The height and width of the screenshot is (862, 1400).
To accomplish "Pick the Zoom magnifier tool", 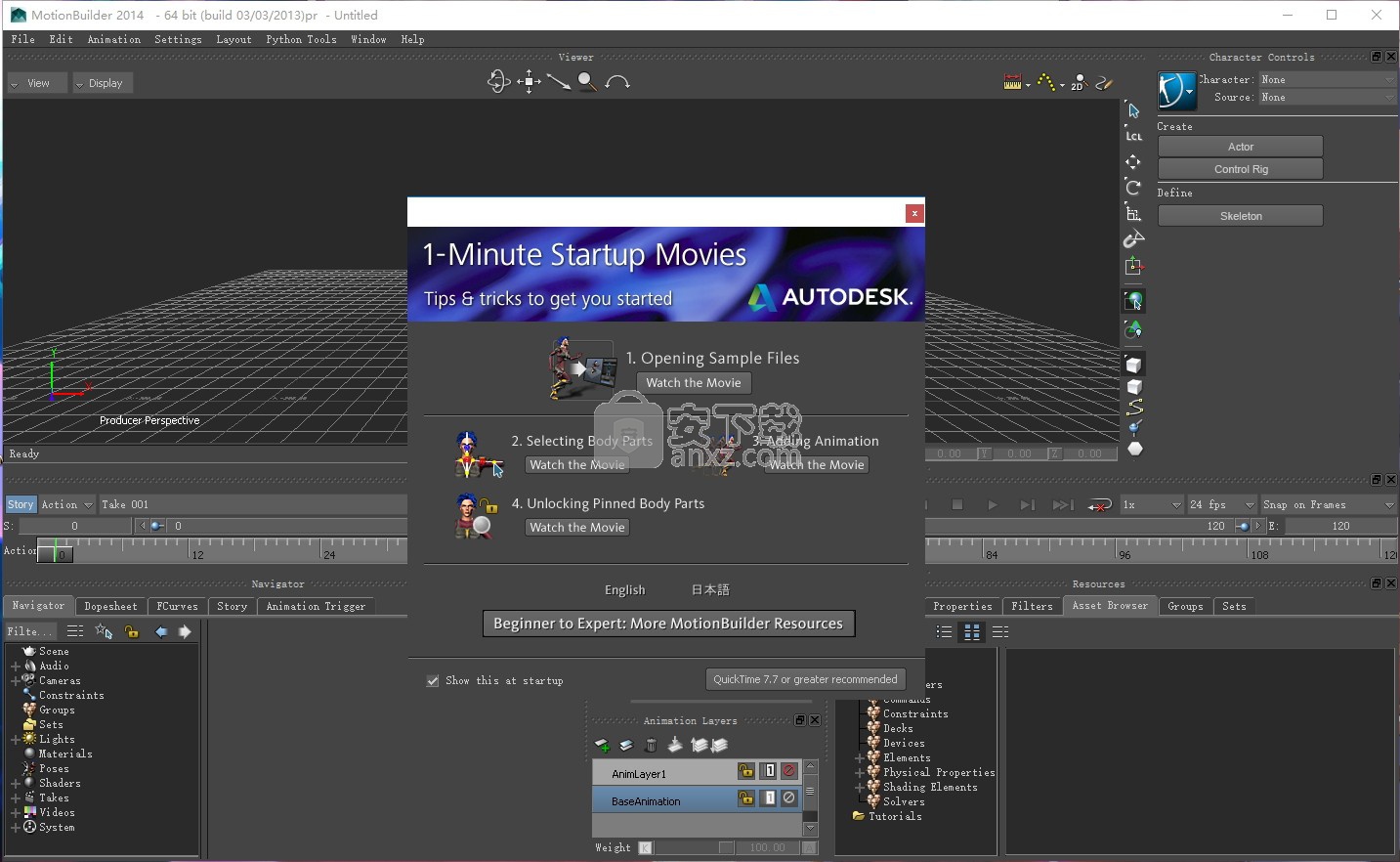I will tap(587, 82).
